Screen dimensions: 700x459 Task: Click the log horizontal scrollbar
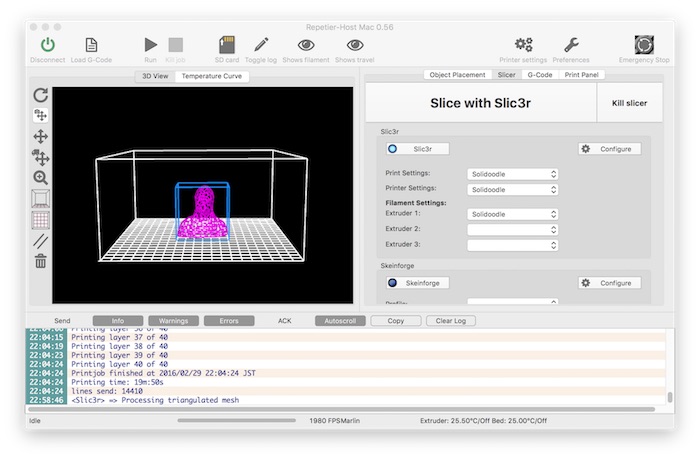342,409
